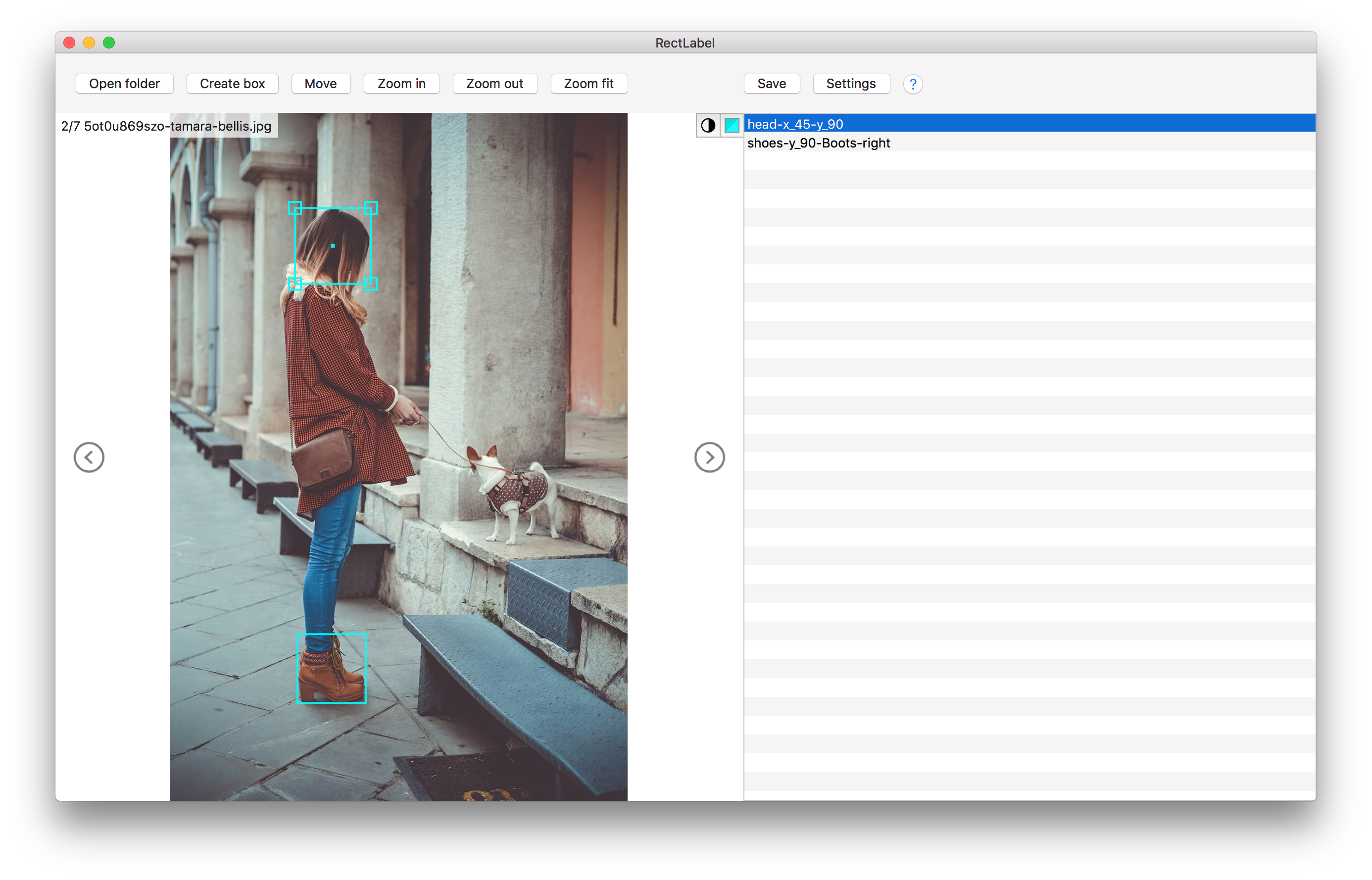Open Settings panel
Viewport: 1372px width, 880px height.
coord(850,84)
